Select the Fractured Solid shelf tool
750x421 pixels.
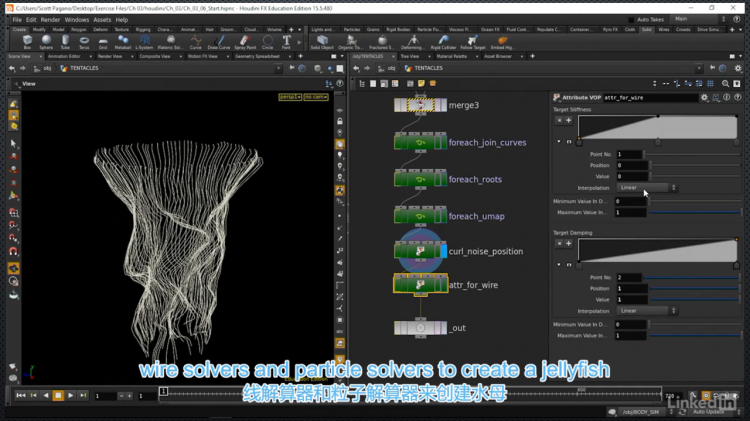382,42
